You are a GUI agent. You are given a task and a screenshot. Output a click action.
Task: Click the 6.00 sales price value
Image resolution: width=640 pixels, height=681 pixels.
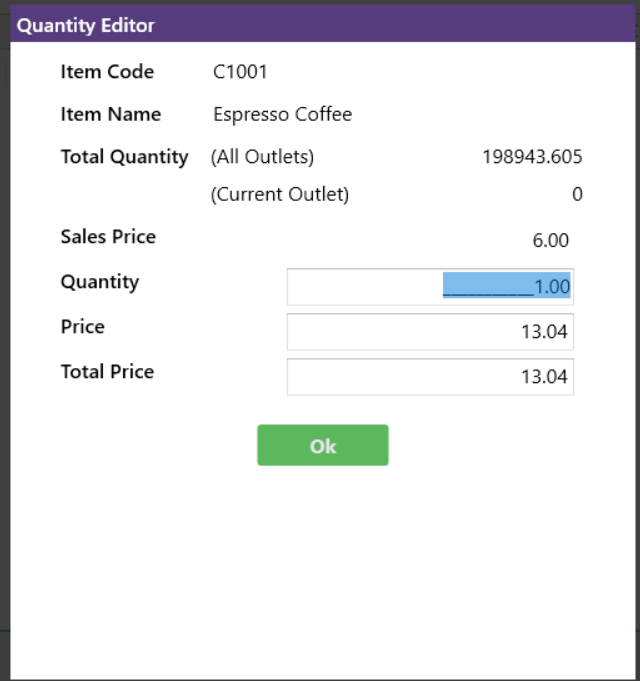tap(551, 240)
